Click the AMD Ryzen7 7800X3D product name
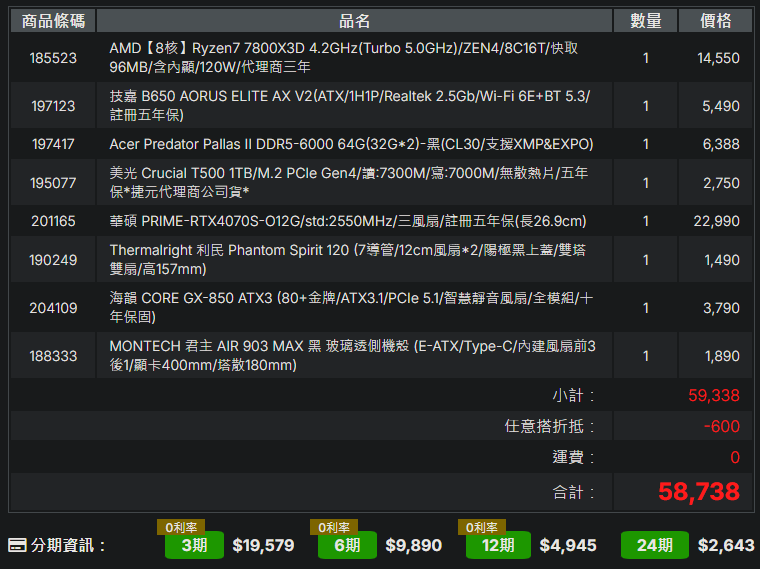Image resolution: width=760 pixels, height=569 pixels. point(344,58)
